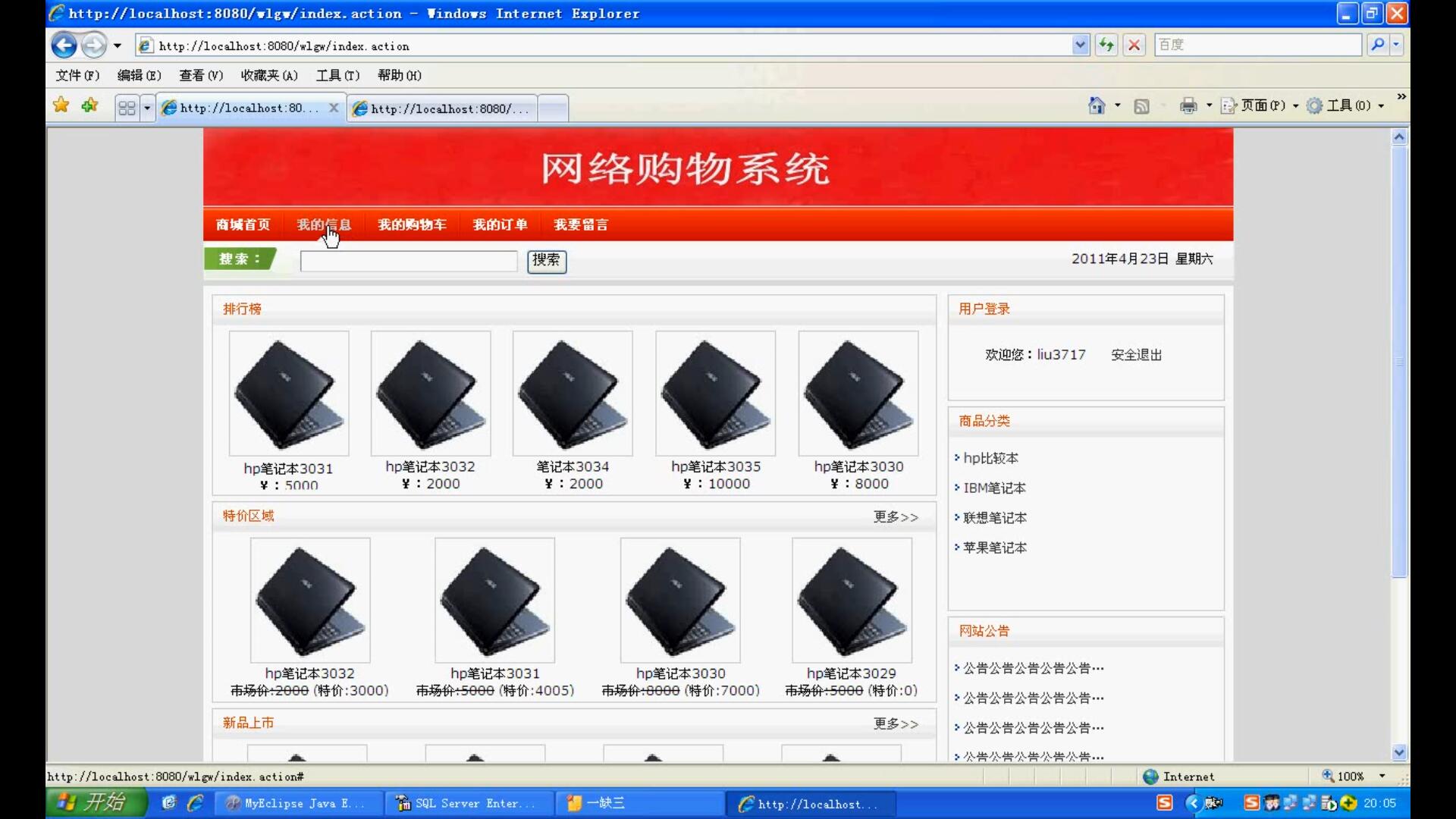The height and width of the screenshot is (819, 1456).
Task: Switch to SQL Server Enterprise taskbar item
Action: 469,803
